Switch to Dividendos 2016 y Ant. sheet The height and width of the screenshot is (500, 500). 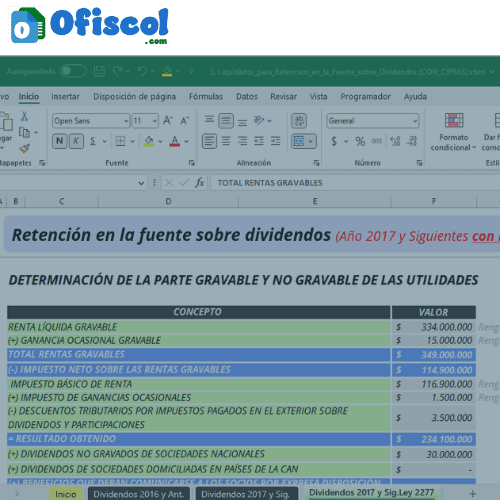[139, 494]
